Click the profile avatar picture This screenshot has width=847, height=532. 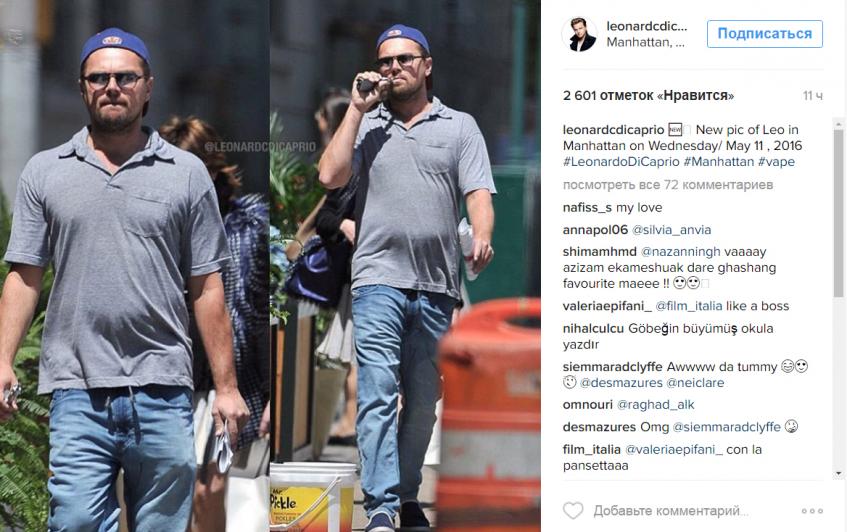(580, 35)
